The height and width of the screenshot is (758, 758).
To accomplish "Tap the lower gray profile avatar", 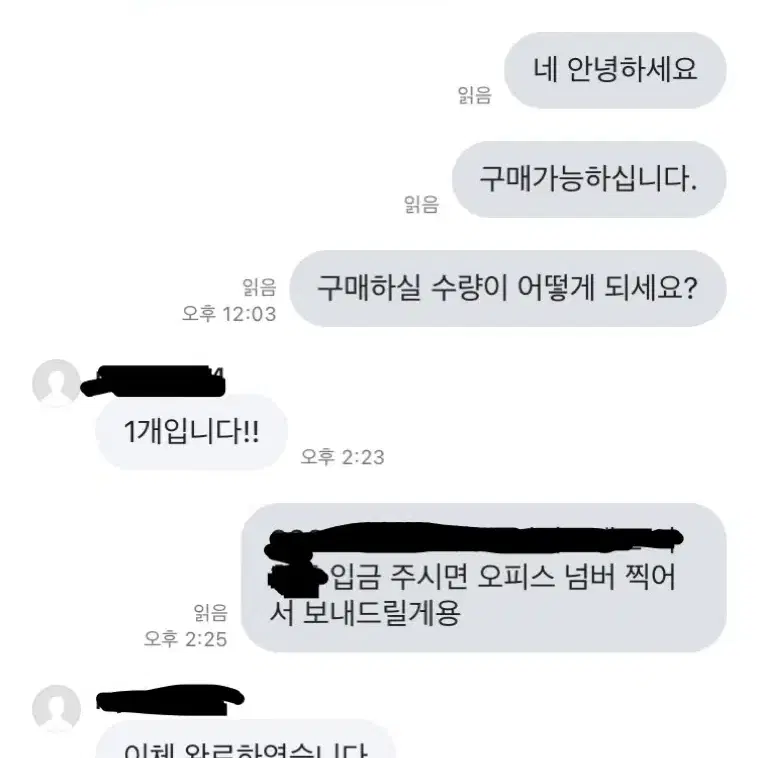I will tap(56, 709).
